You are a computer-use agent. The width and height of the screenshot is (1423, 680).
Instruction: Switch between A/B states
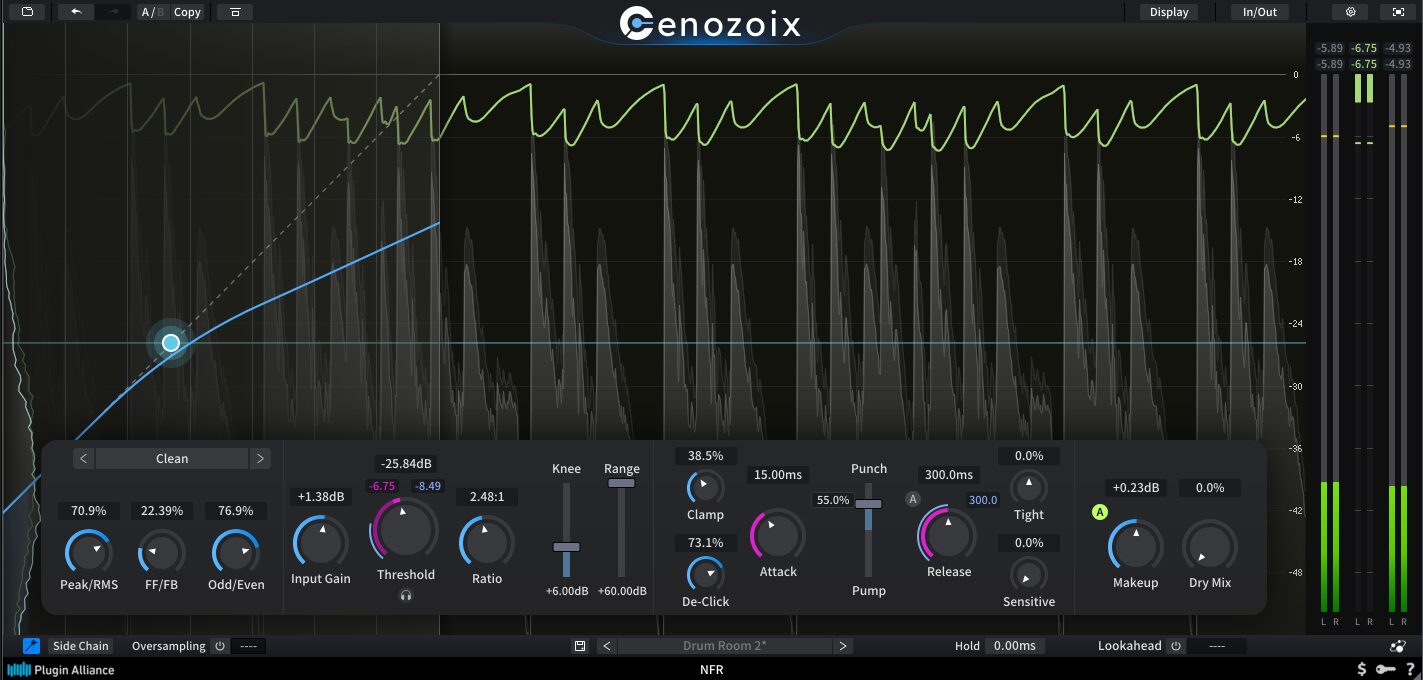(151, 12)
